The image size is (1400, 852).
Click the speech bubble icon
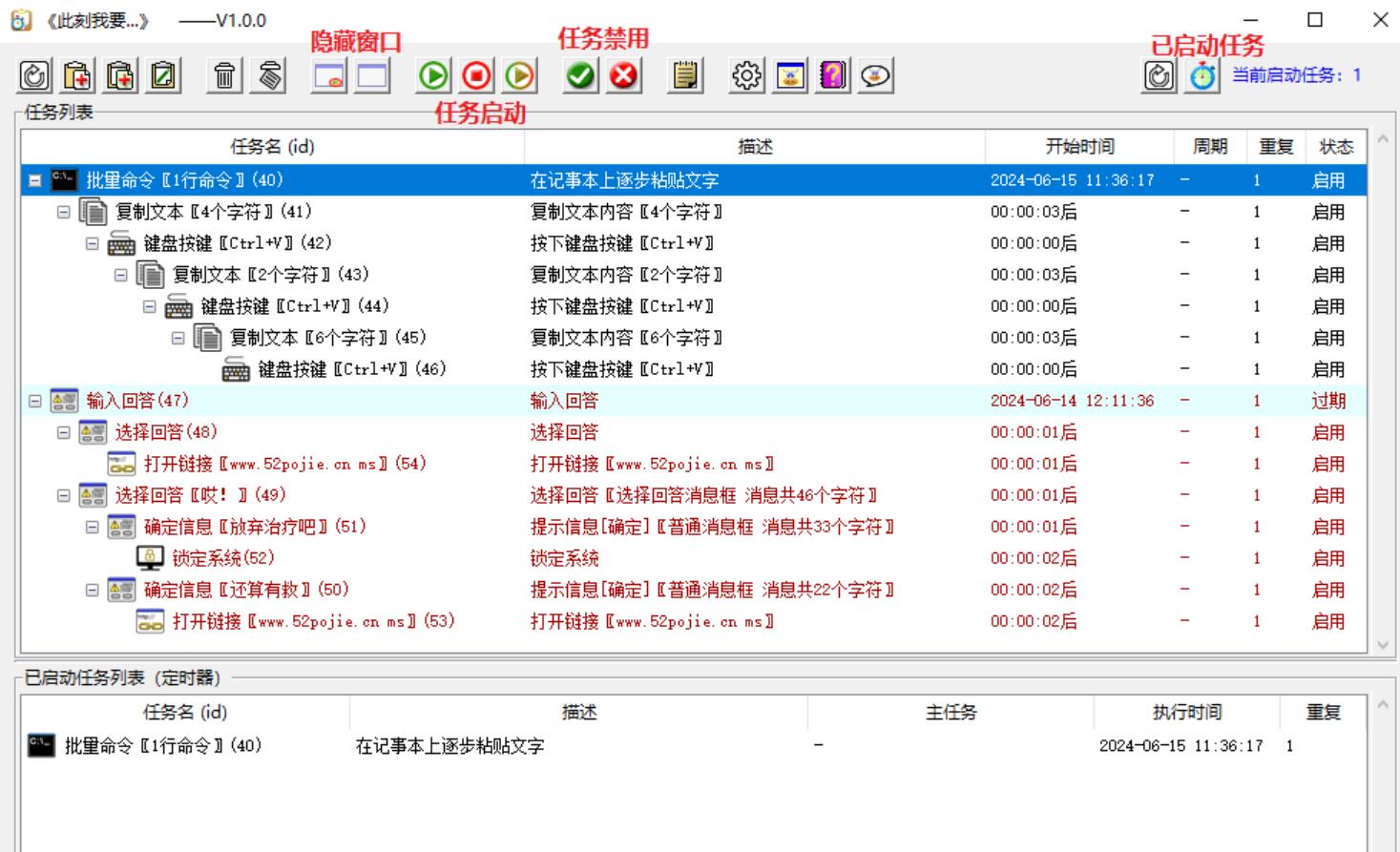876,75
